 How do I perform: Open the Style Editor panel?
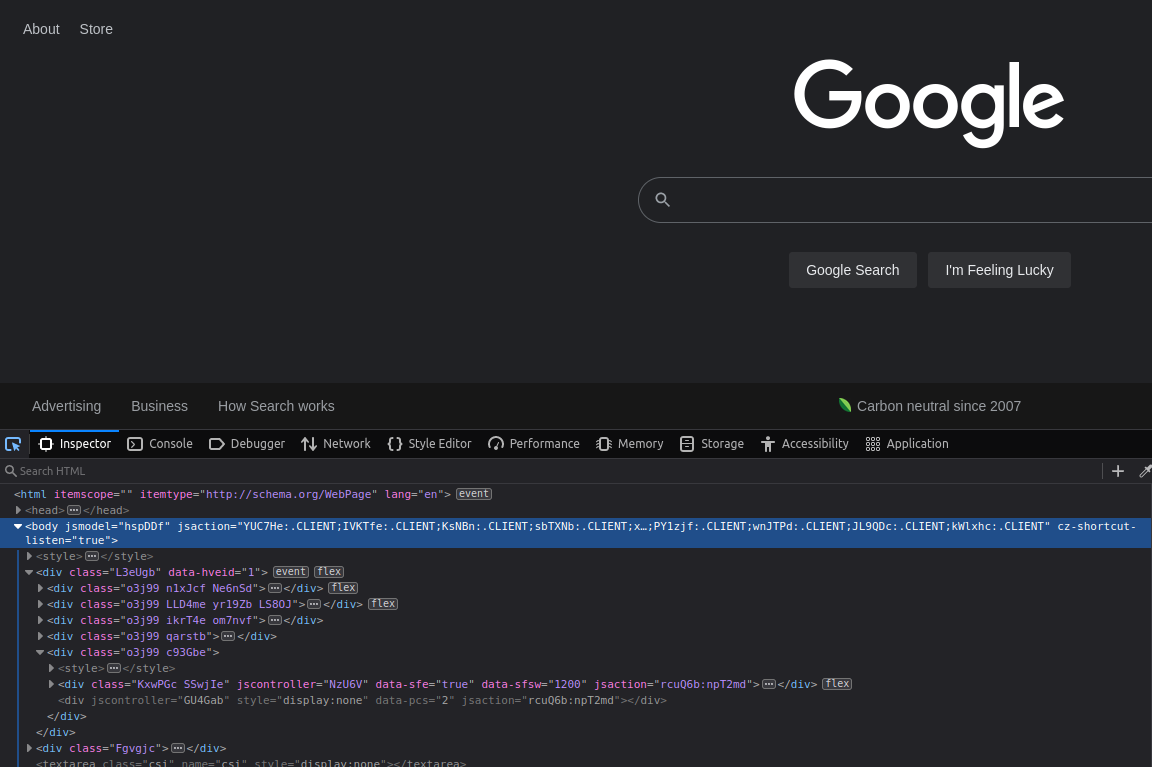tap(429, 444)
